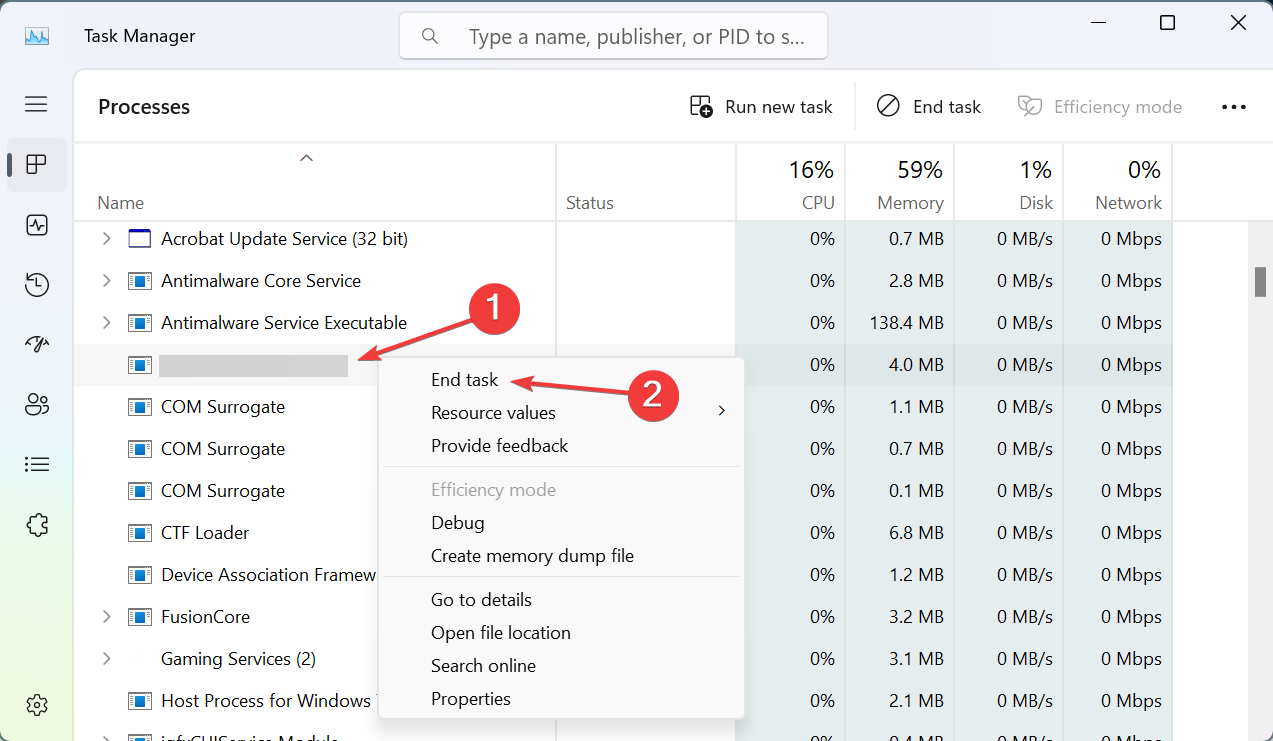Open the Performance page in sidebar
This screenshot has height=741, width=1273.
click(x=36, y=225)
